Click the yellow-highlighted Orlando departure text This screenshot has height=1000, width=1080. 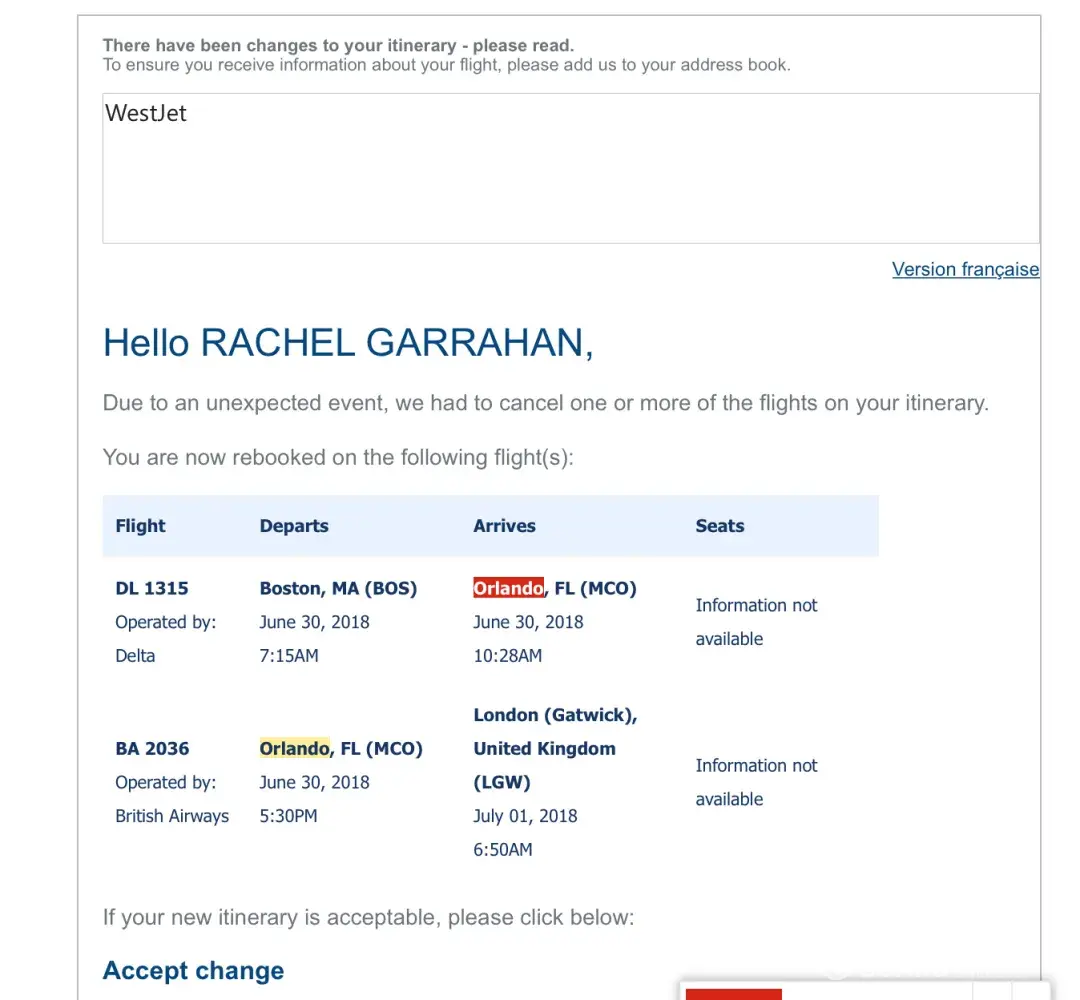click(x=294, y=748)
